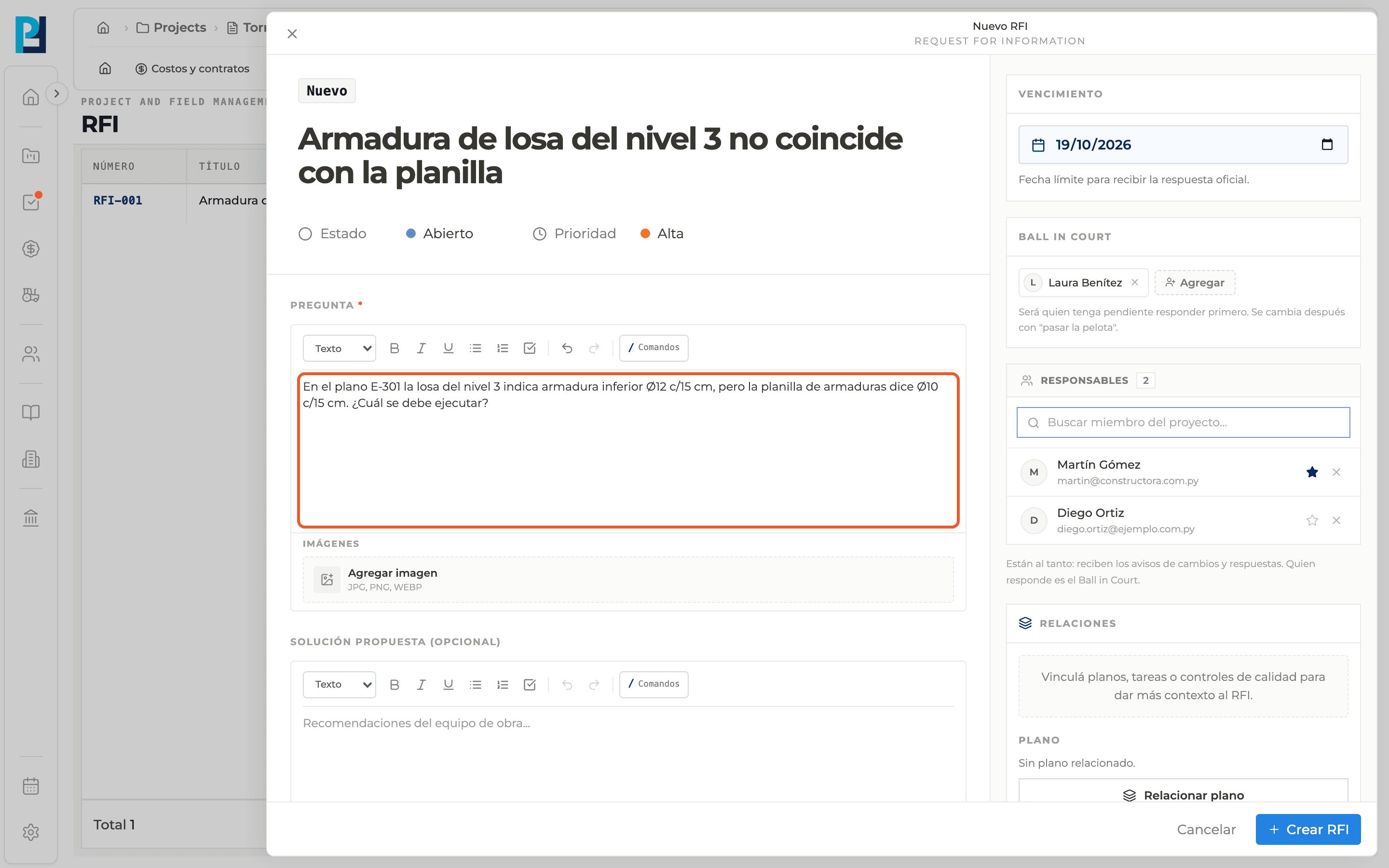This screenshot has width=1389, height=868.
Task: Open the dollar costs icon in sidebar
Action: tap(31, 248)
